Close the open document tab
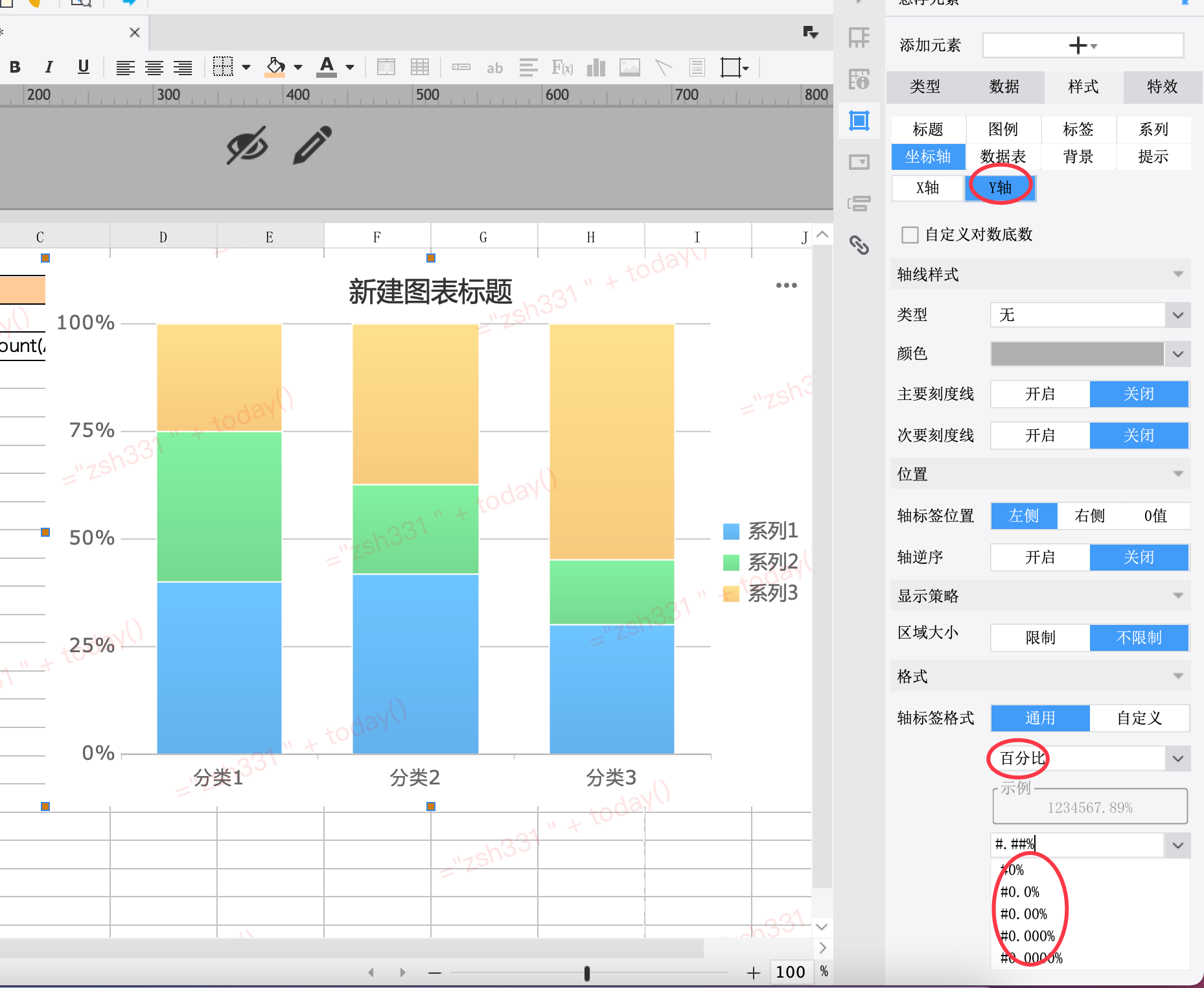This screenshot has width=1204, height=988. (x=135, y=32)
